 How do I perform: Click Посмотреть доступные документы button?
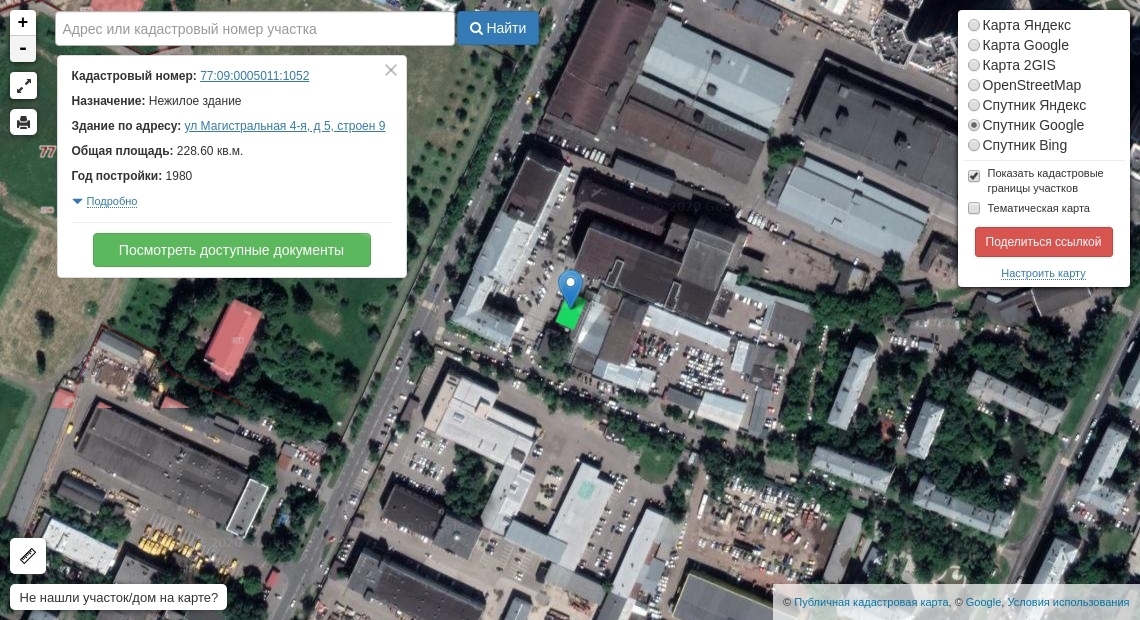231,250
